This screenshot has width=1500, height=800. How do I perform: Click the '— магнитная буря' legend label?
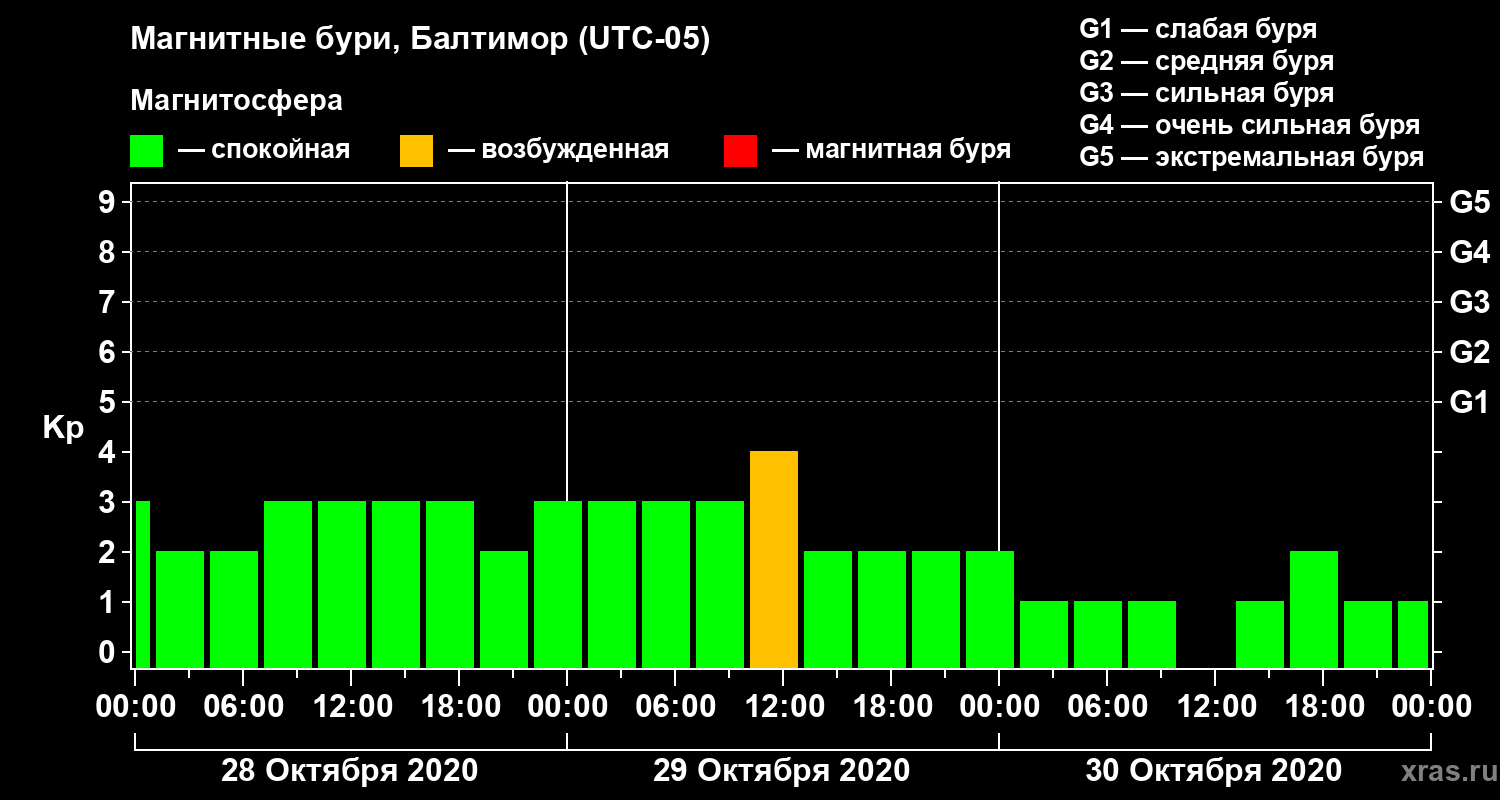[891, 150]
